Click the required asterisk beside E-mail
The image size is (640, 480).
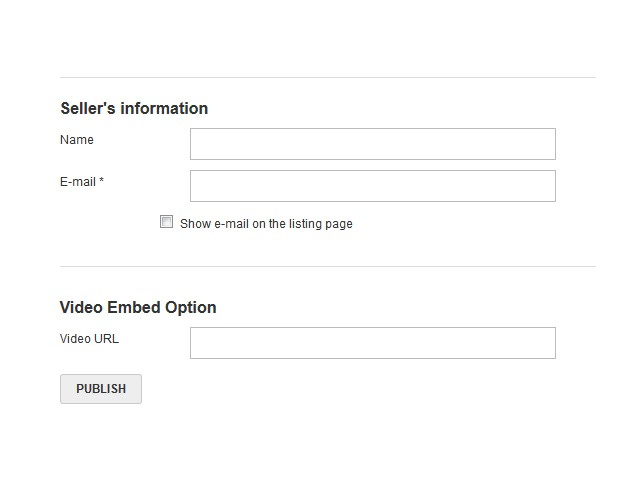[102, 181]
